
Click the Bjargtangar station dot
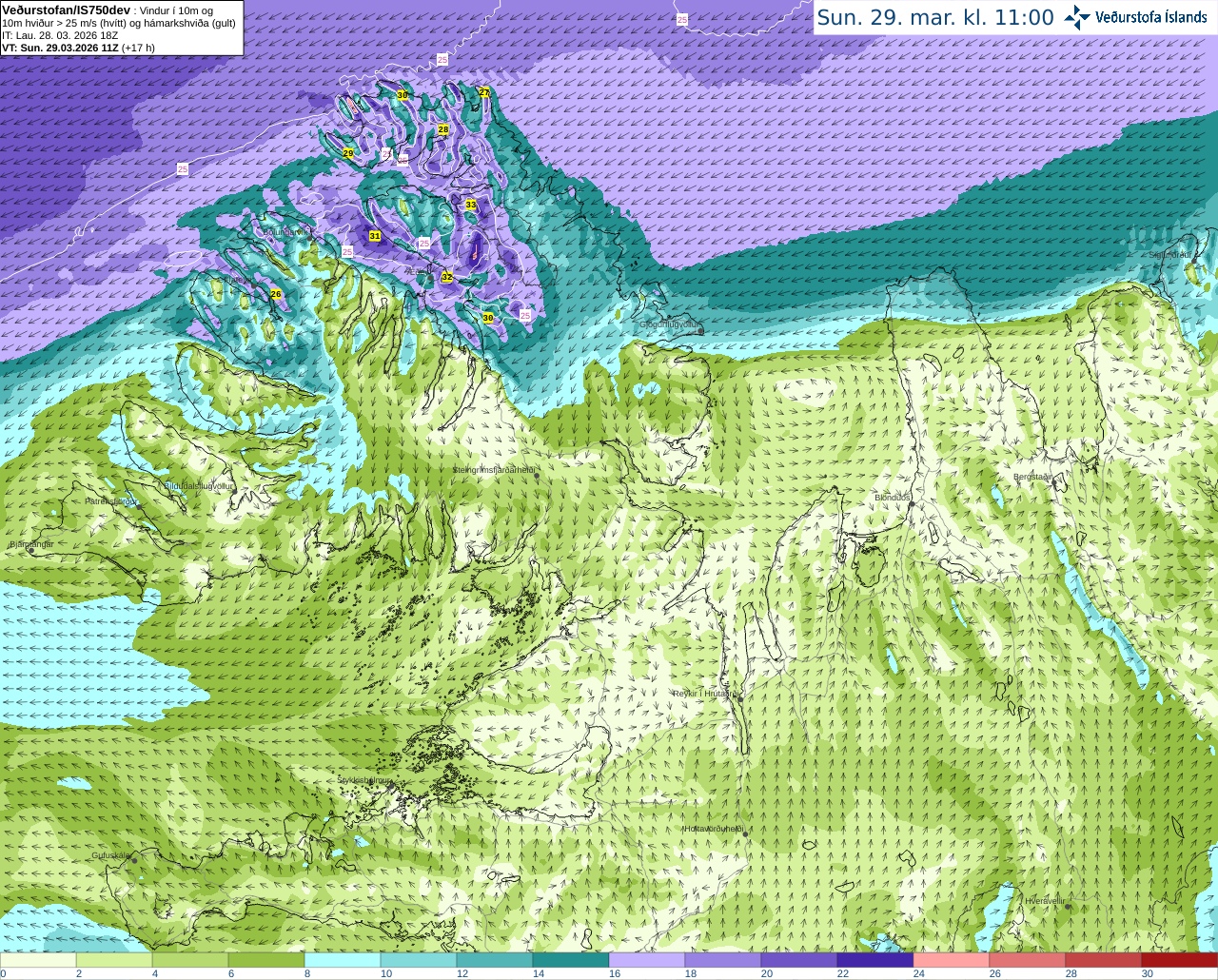tap(30, 550)
